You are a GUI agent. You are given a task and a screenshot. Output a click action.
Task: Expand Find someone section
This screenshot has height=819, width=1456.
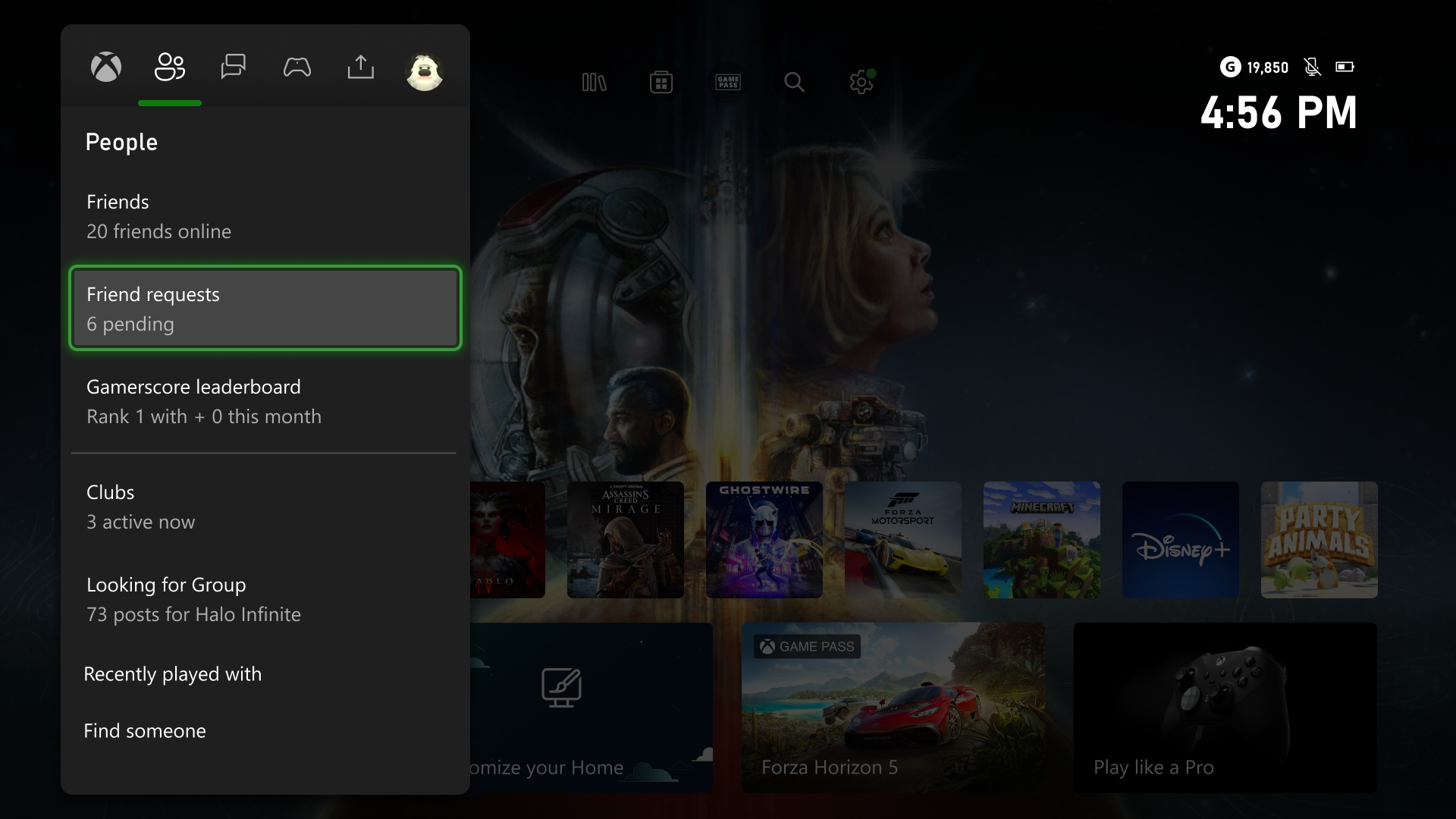pos(145,730)
